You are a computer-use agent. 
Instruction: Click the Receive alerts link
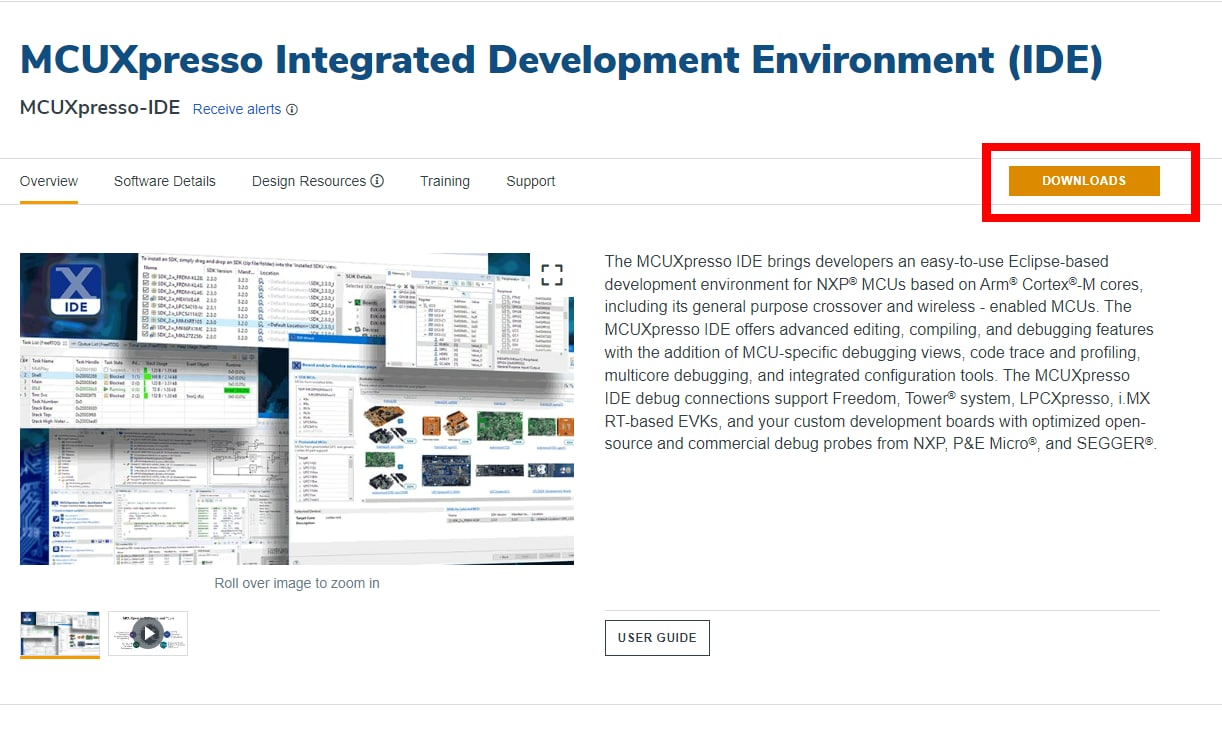[237, 110]
